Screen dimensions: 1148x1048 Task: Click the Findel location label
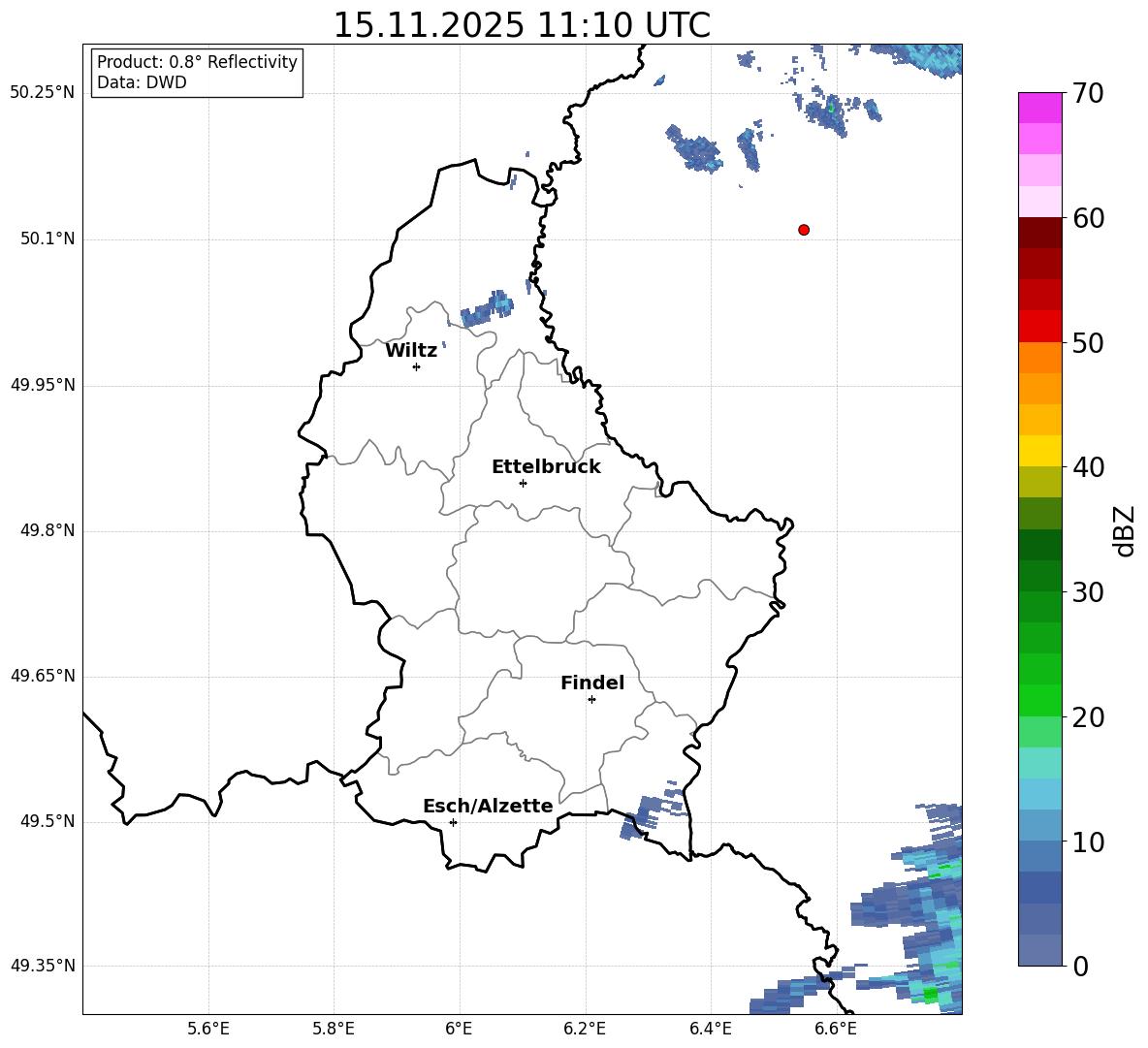(x=592, y=683)
